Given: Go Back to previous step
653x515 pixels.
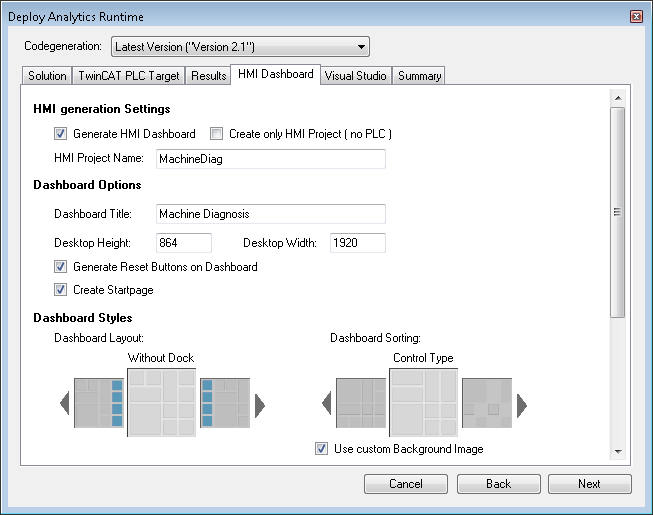Looking at the screenshot, I should click(x=498, y=484).
